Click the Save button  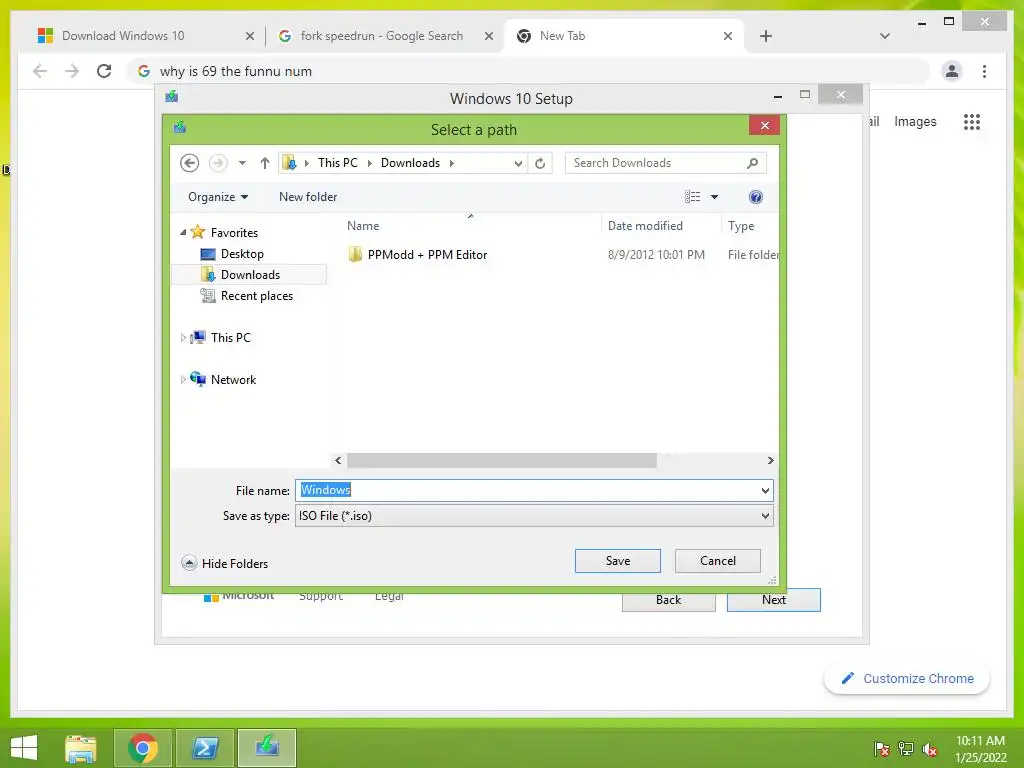coord(618,561)
